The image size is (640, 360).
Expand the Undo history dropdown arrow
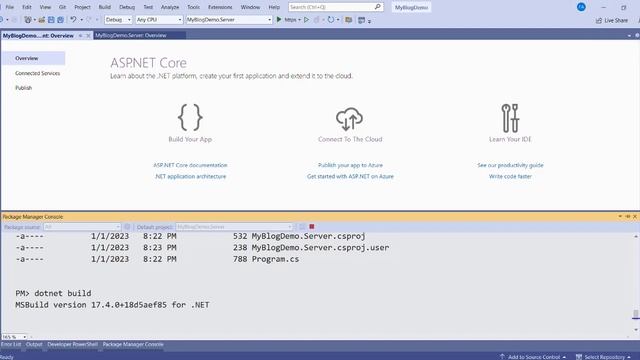click(82, 20)
